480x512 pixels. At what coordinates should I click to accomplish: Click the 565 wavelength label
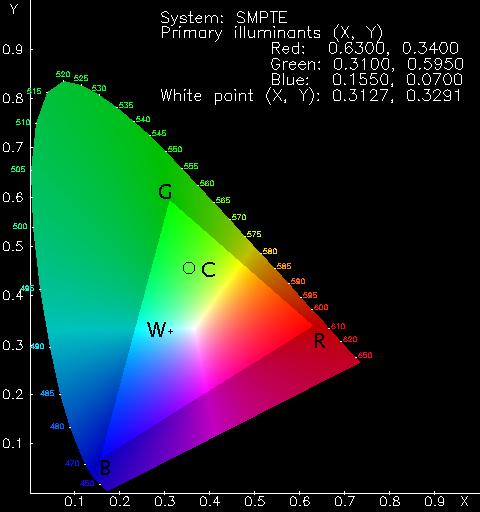pyautogui.click(x=223, y=200)
